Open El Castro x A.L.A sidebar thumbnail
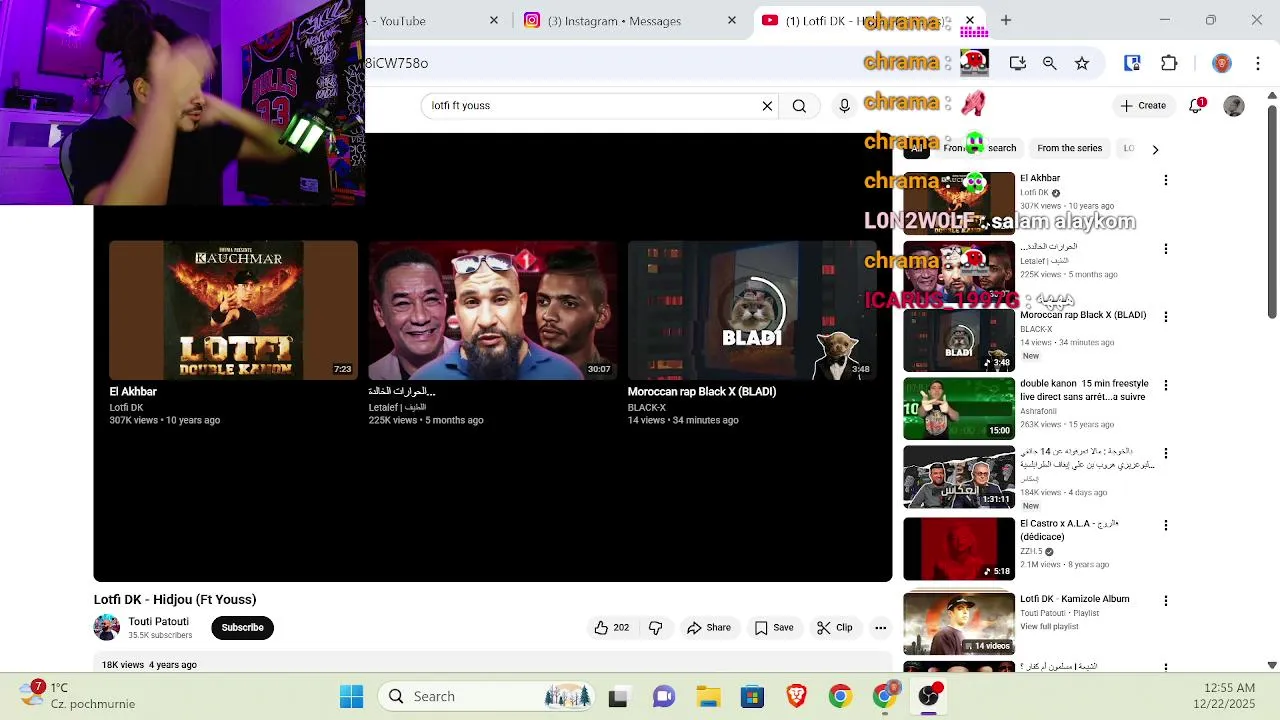Viewport: 1280px width, 720px height. tap(959, 549)
